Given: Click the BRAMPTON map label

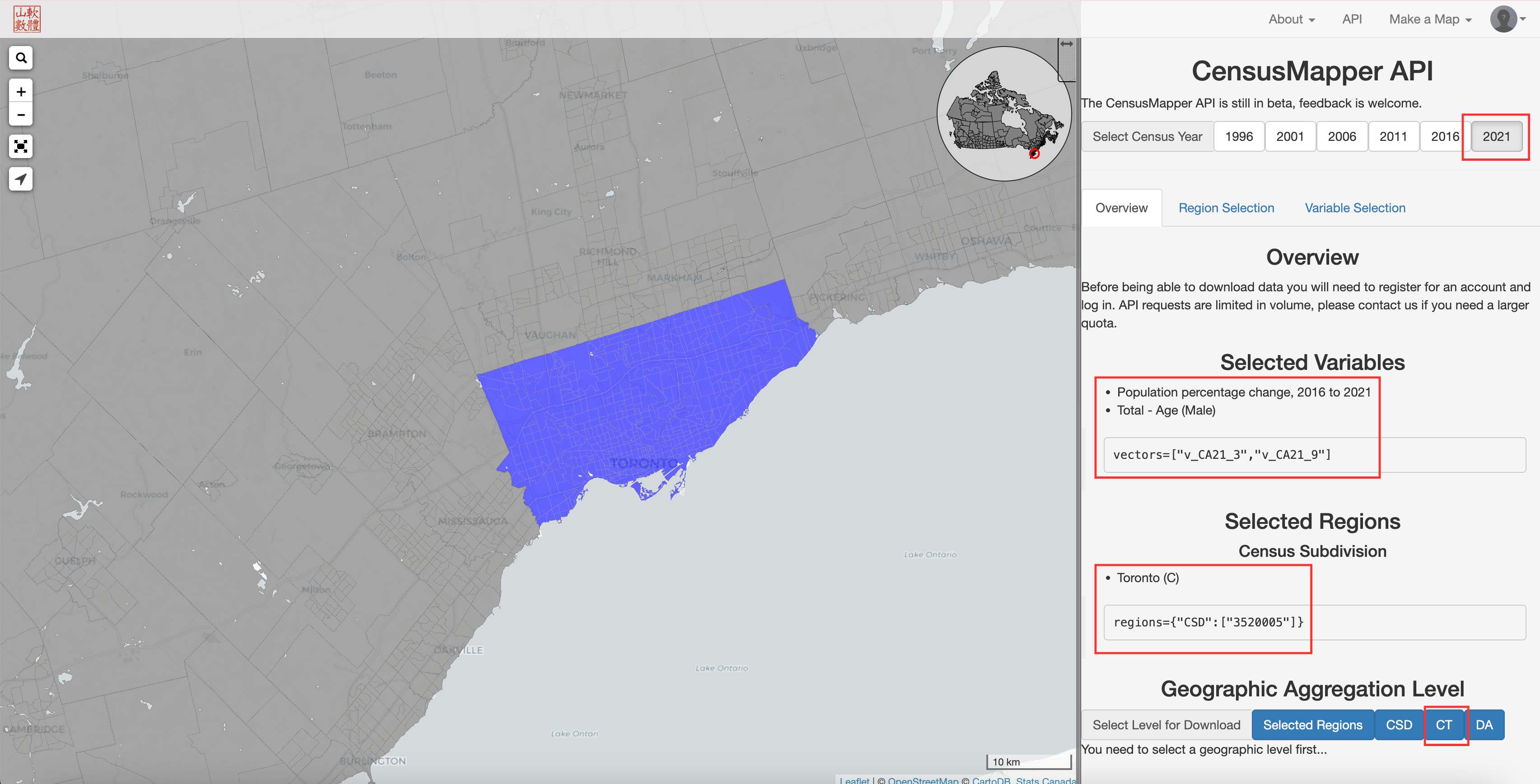Looking at the screenshot, I should coord(397,434).
